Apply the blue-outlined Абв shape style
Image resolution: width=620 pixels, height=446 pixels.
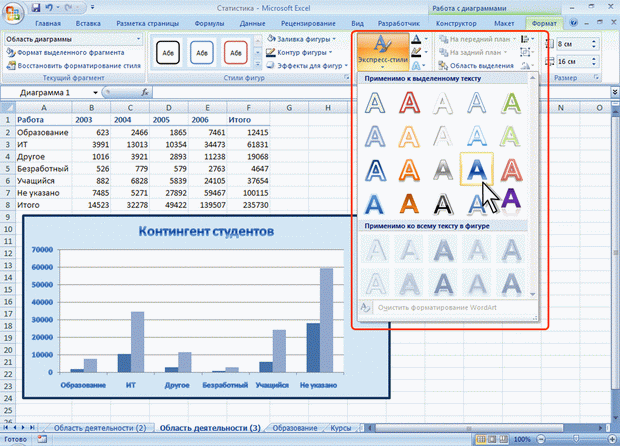coord(202,53)
